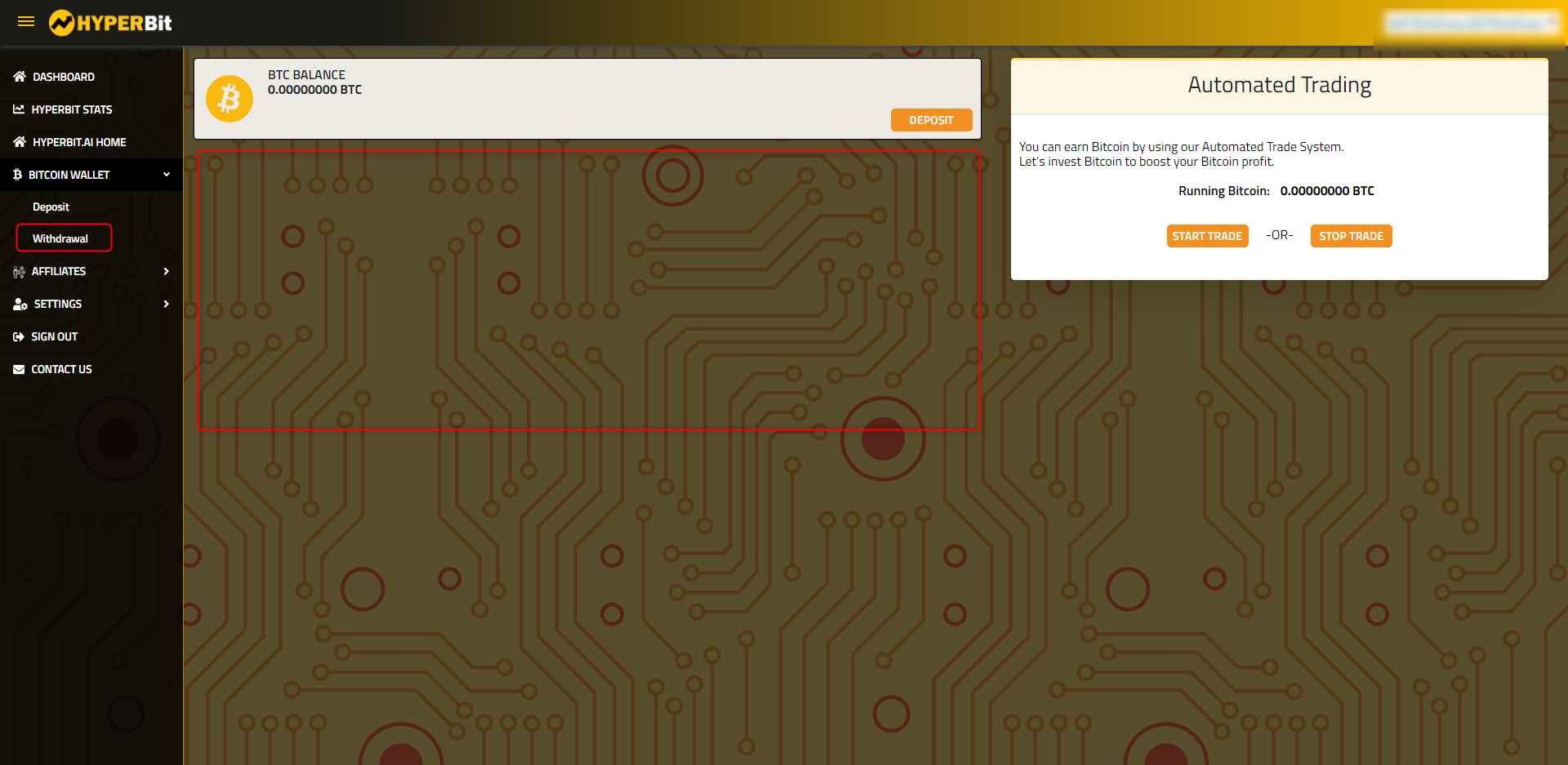Click the HyperBit.AI Home house icon
This screenshot has width=1568, height=765.
20,142
